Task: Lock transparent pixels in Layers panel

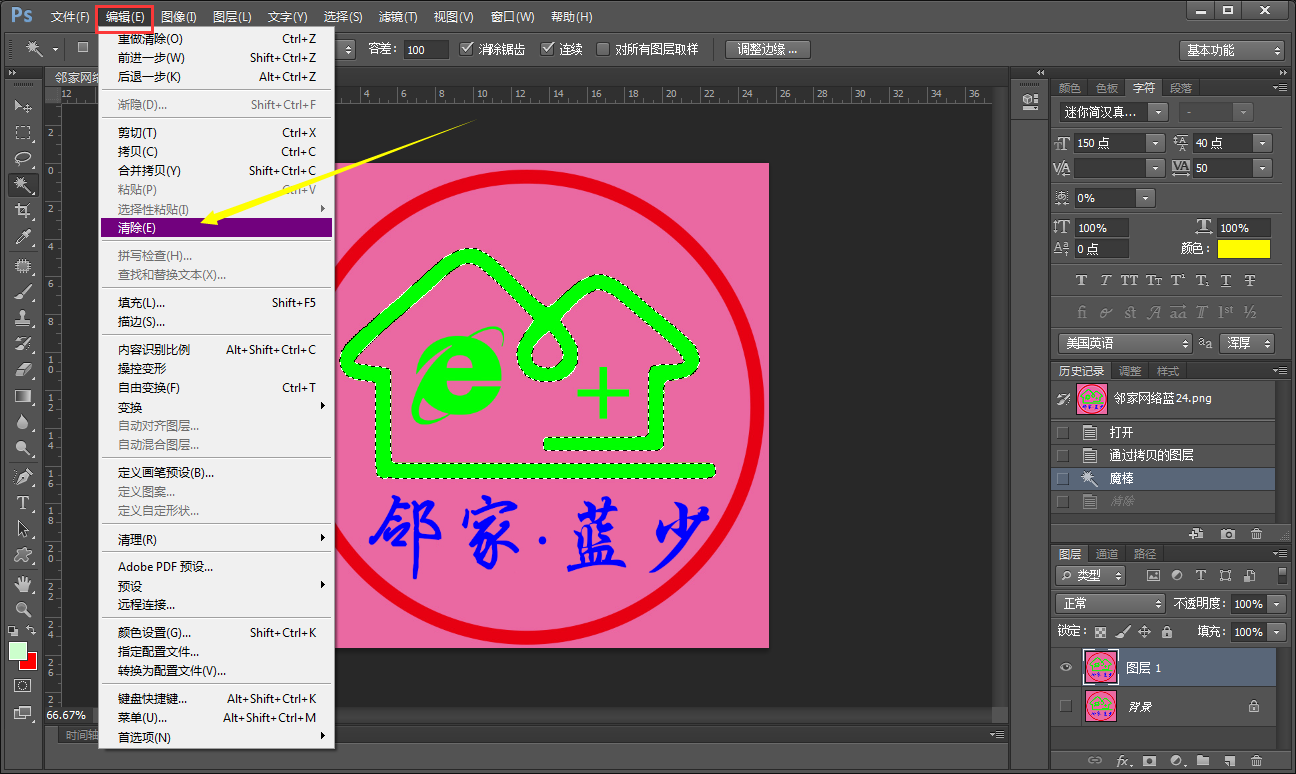Action: pyautogui.click(x=1101, y=632)
